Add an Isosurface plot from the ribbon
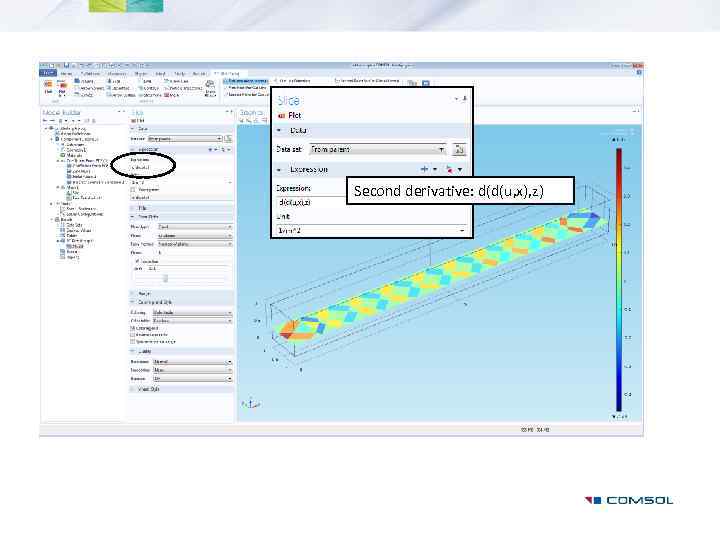Screen dimensions: 720x540 (118, 88)
